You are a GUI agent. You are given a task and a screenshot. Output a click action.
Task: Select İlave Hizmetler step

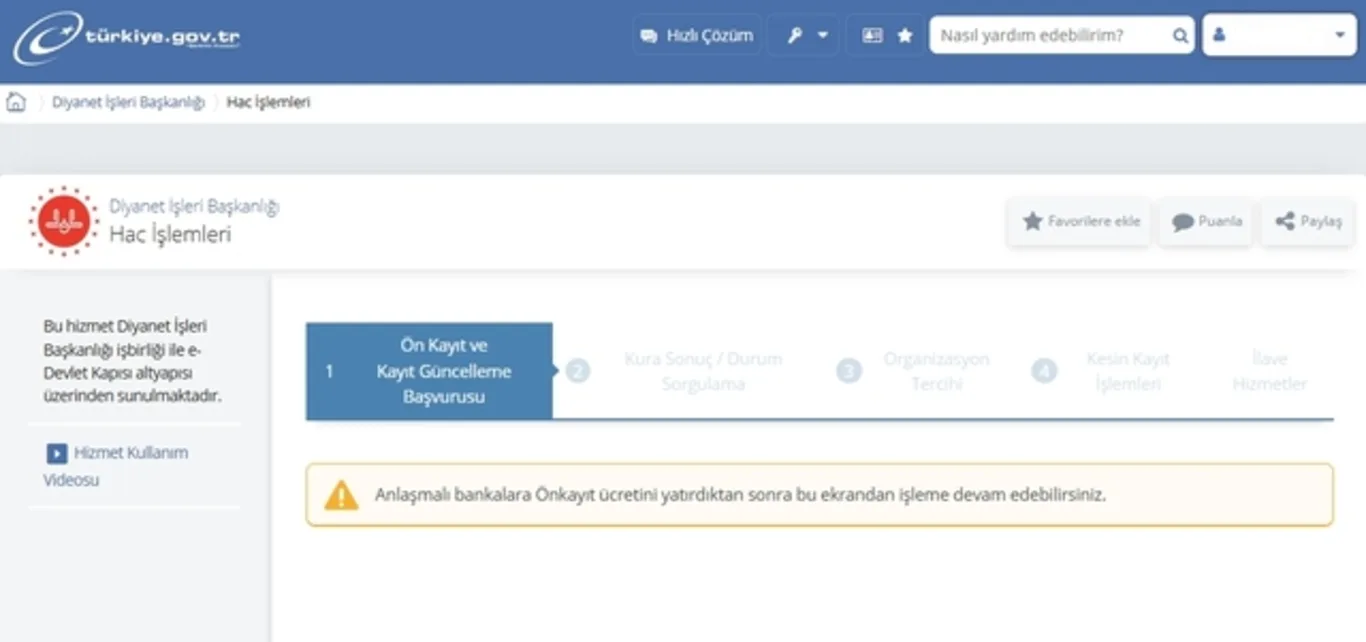1270,371
